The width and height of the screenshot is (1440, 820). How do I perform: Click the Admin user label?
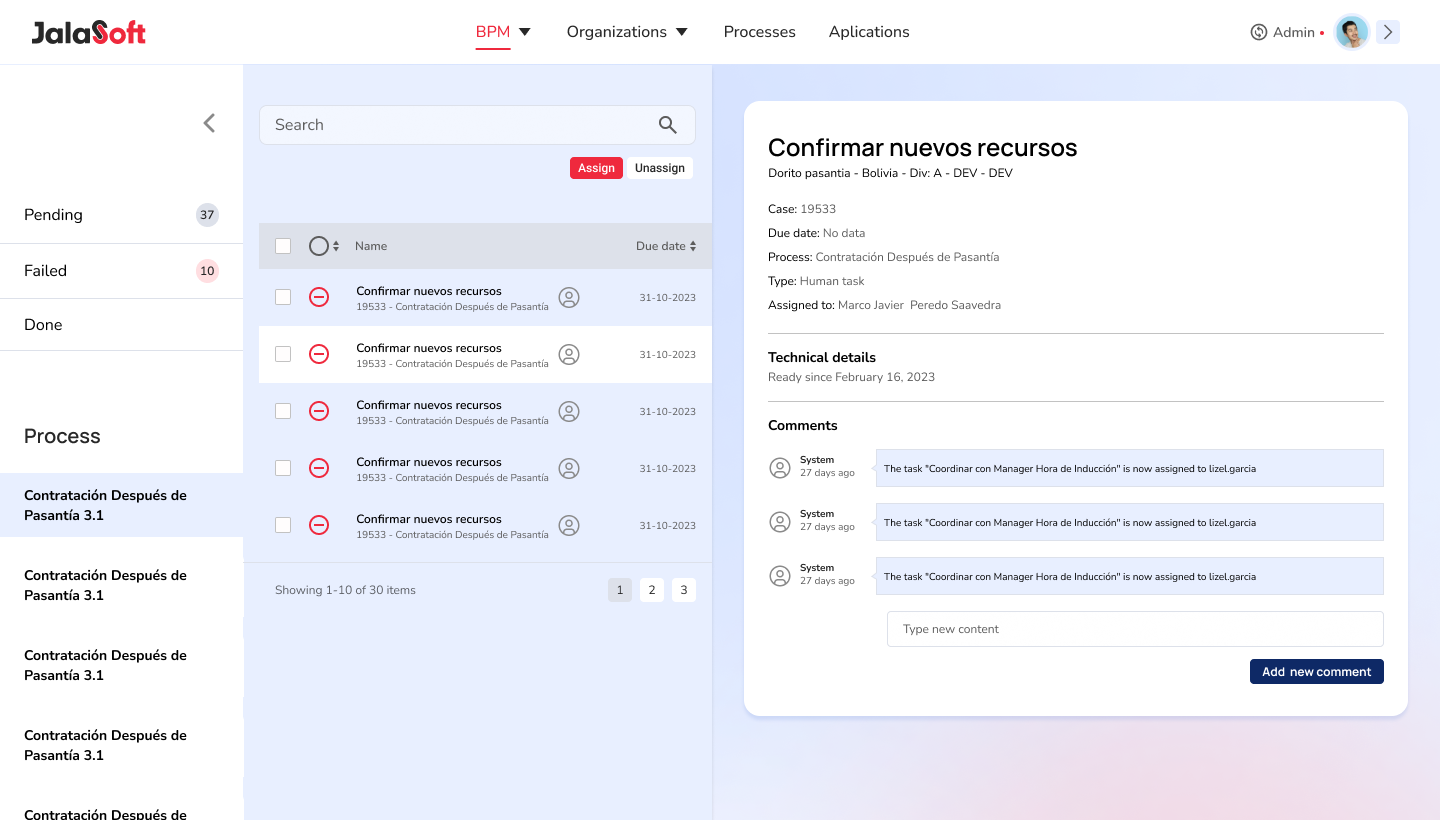[x=1294, y=32]
